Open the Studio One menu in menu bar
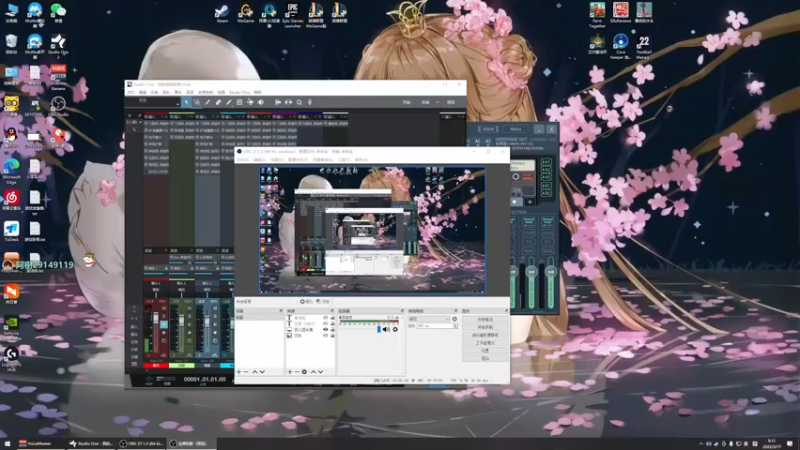This screenshot has height=450, width=800. [x=239, y=92]
